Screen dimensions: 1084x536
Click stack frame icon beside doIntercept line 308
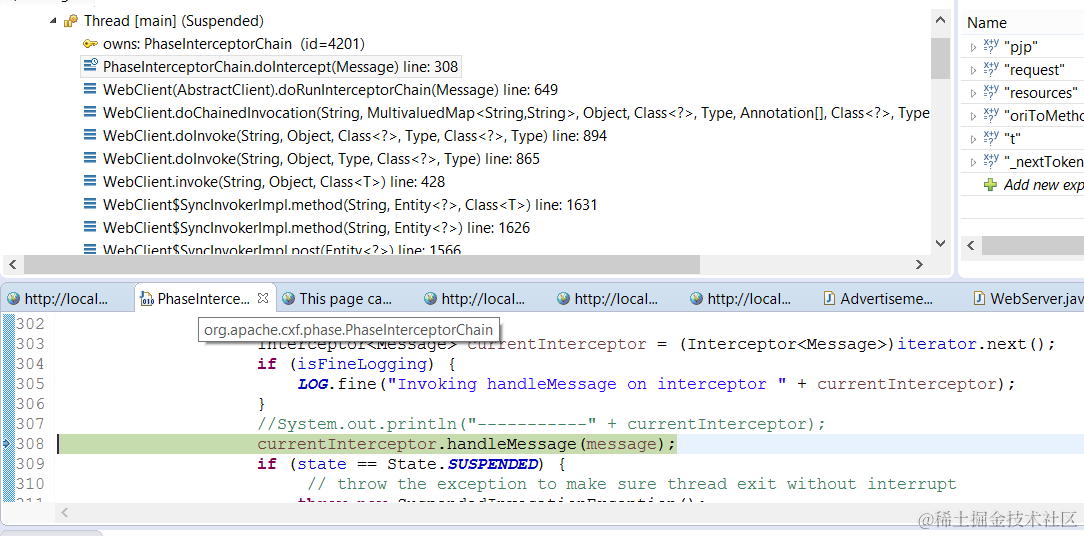[x=90, y=66]
